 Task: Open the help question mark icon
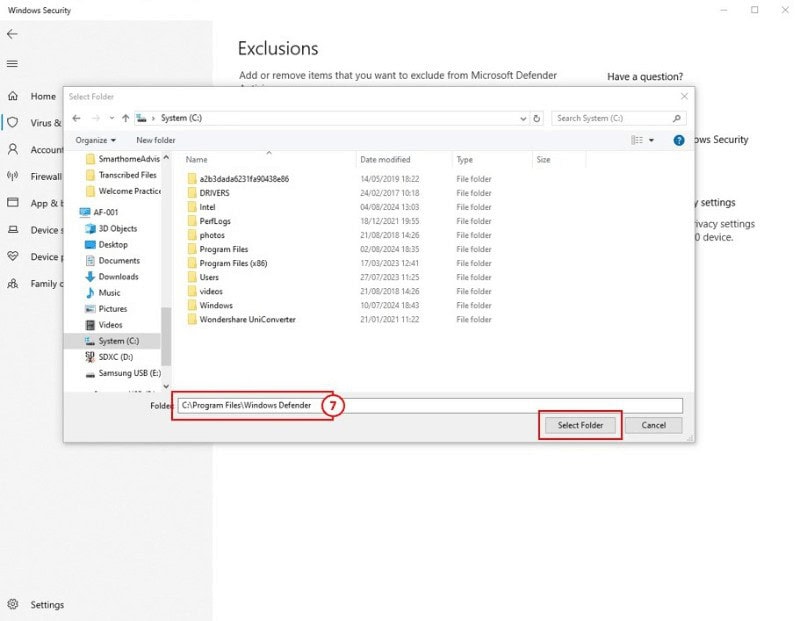679,140
